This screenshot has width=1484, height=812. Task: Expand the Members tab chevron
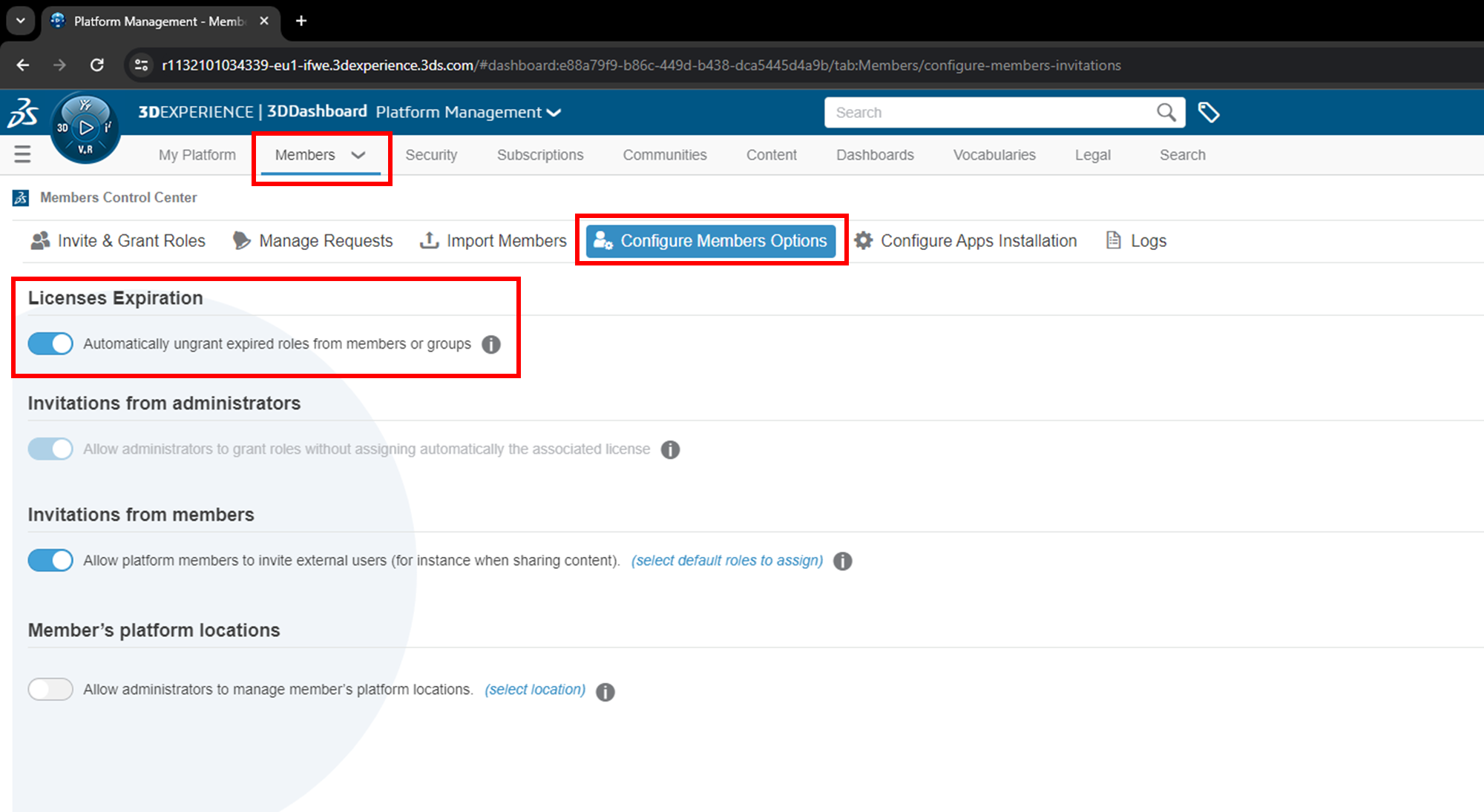click(x=358, y=155)
